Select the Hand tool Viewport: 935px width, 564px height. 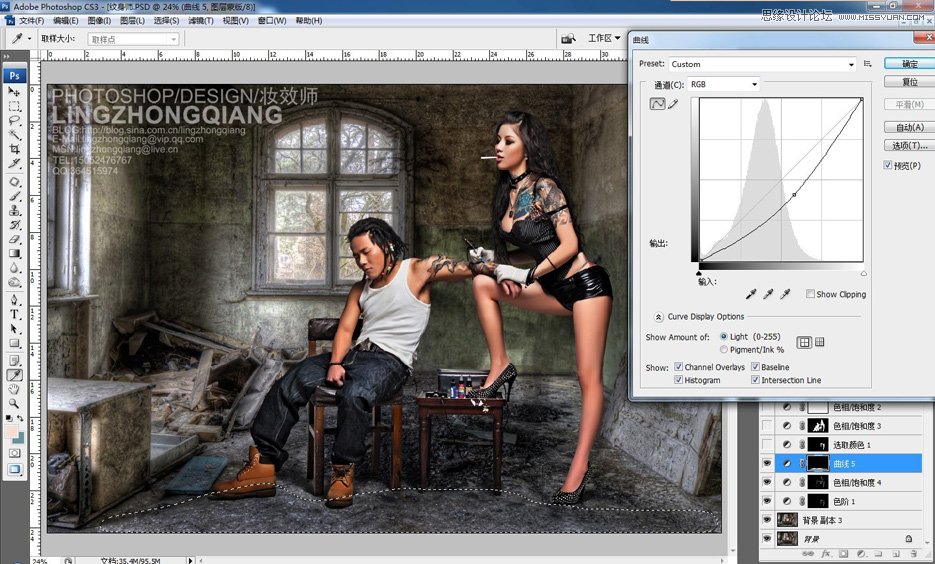pos(14,389)
